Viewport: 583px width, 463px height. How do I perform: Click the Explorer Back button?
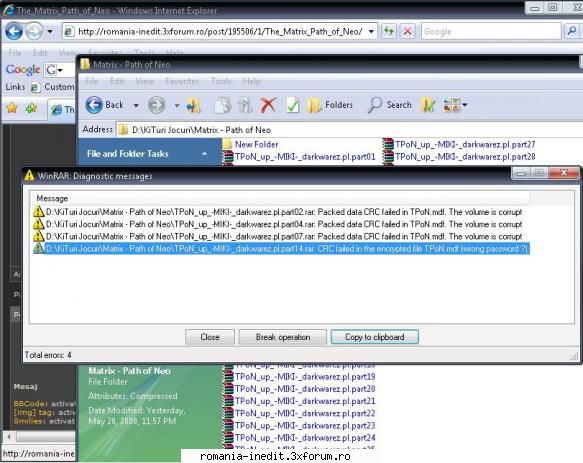[x=104, y=105]
